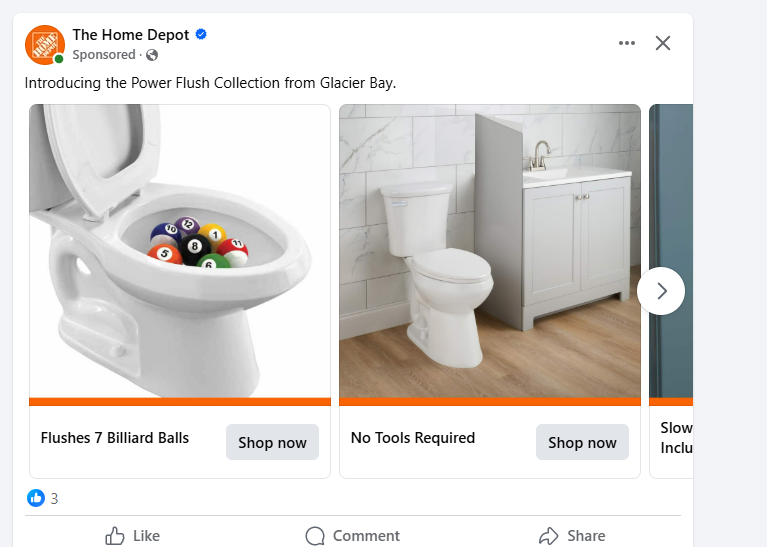The image size is (767, 547).
Task: View the reaction count of 3
Action: tap(54, 498)
